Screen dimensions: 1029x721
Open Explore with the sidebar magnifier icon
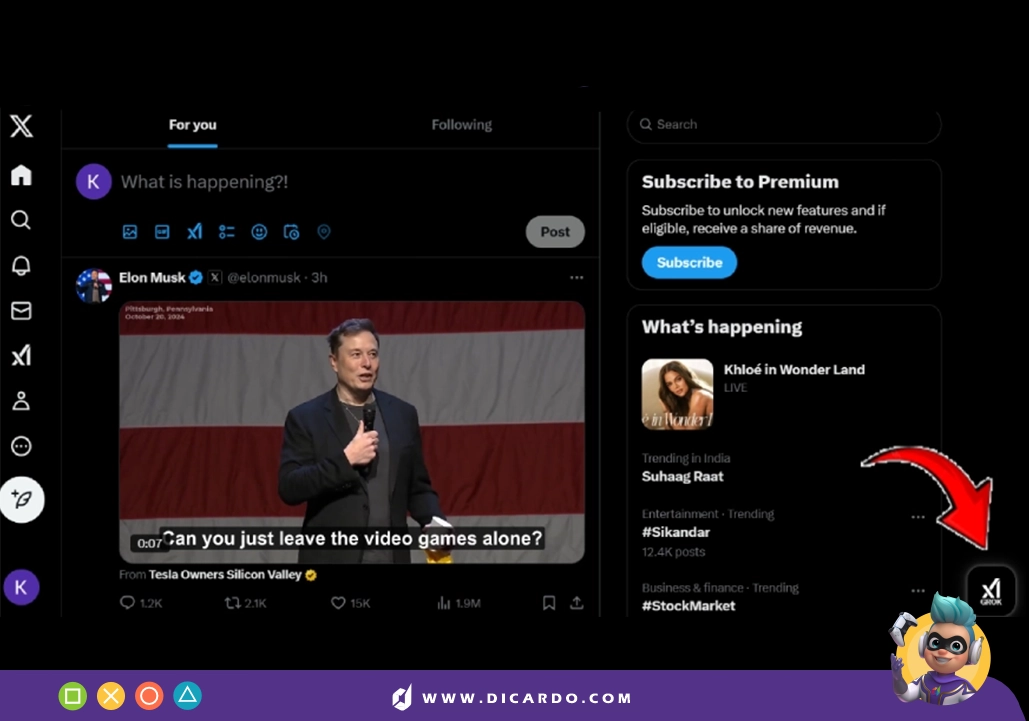tap(21, 220)
